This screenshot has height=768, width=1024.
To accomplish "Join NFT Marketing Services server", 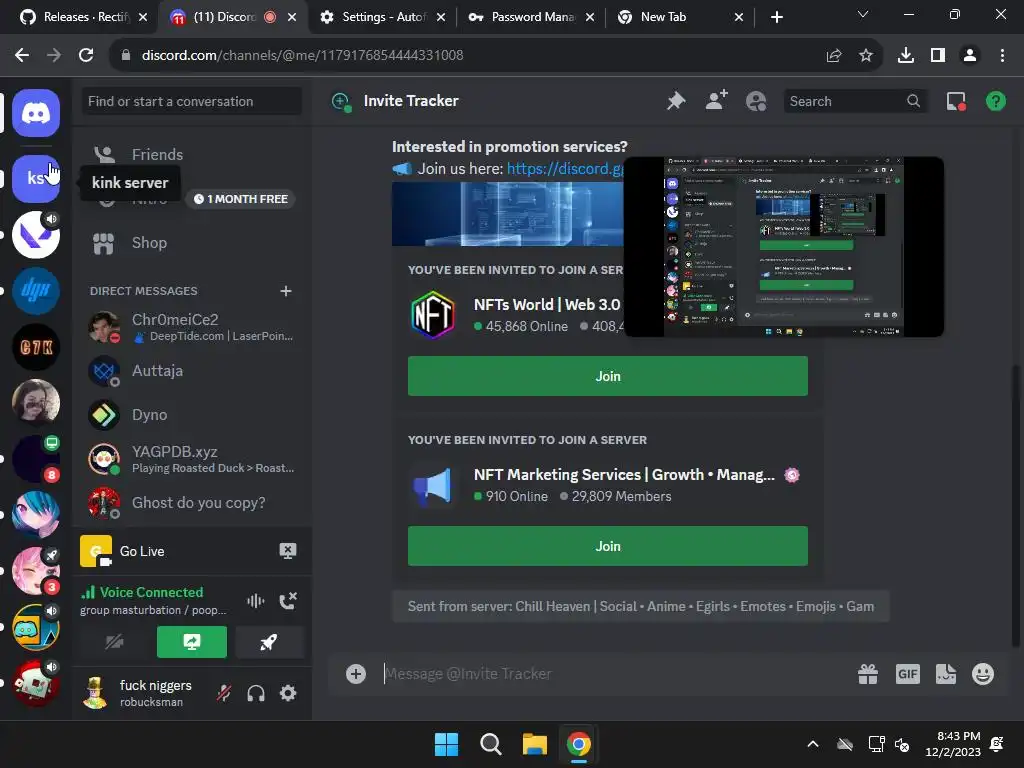I will 608,546.
